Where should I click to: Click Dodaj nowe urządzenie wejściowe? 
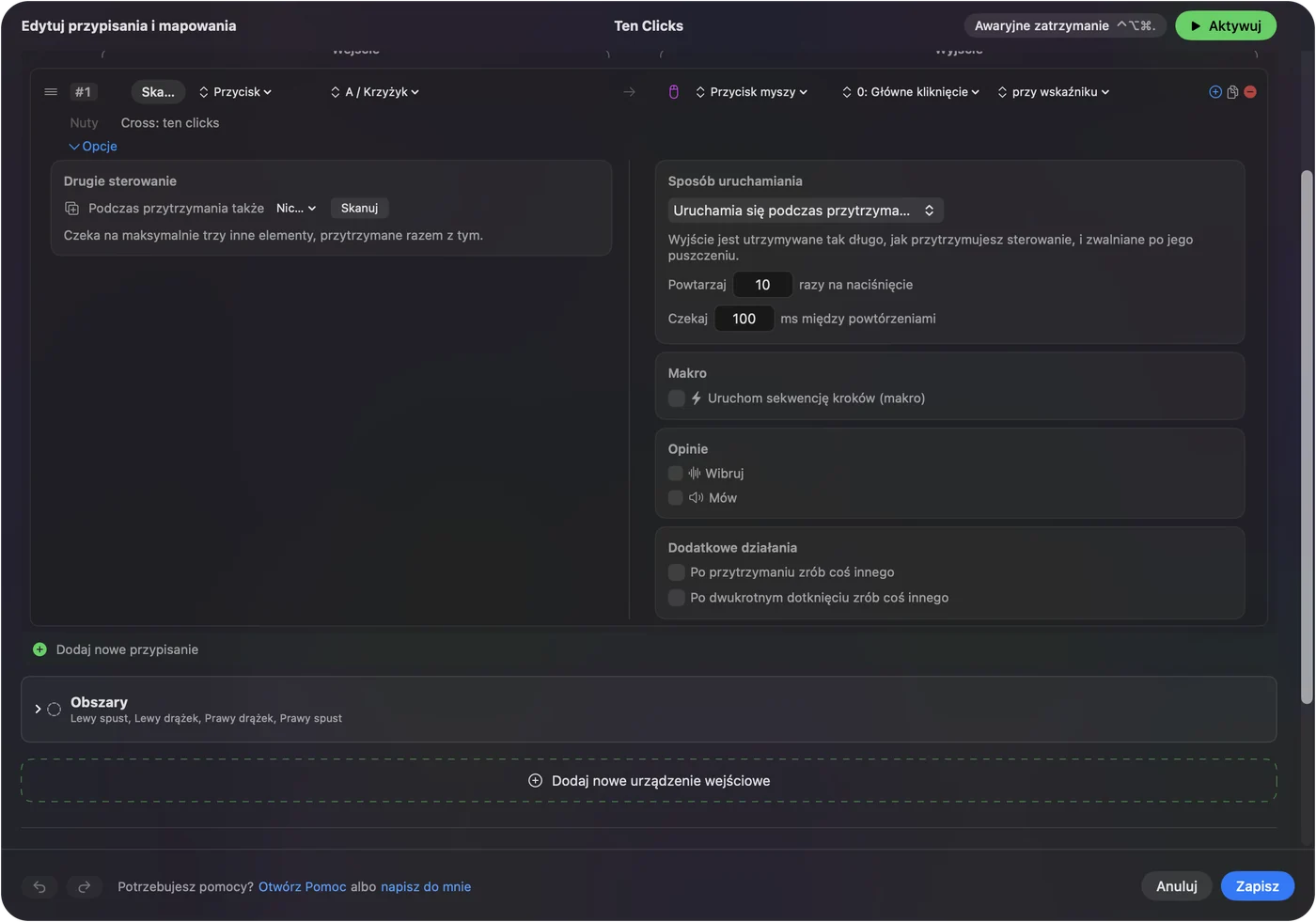click(649, 781)
